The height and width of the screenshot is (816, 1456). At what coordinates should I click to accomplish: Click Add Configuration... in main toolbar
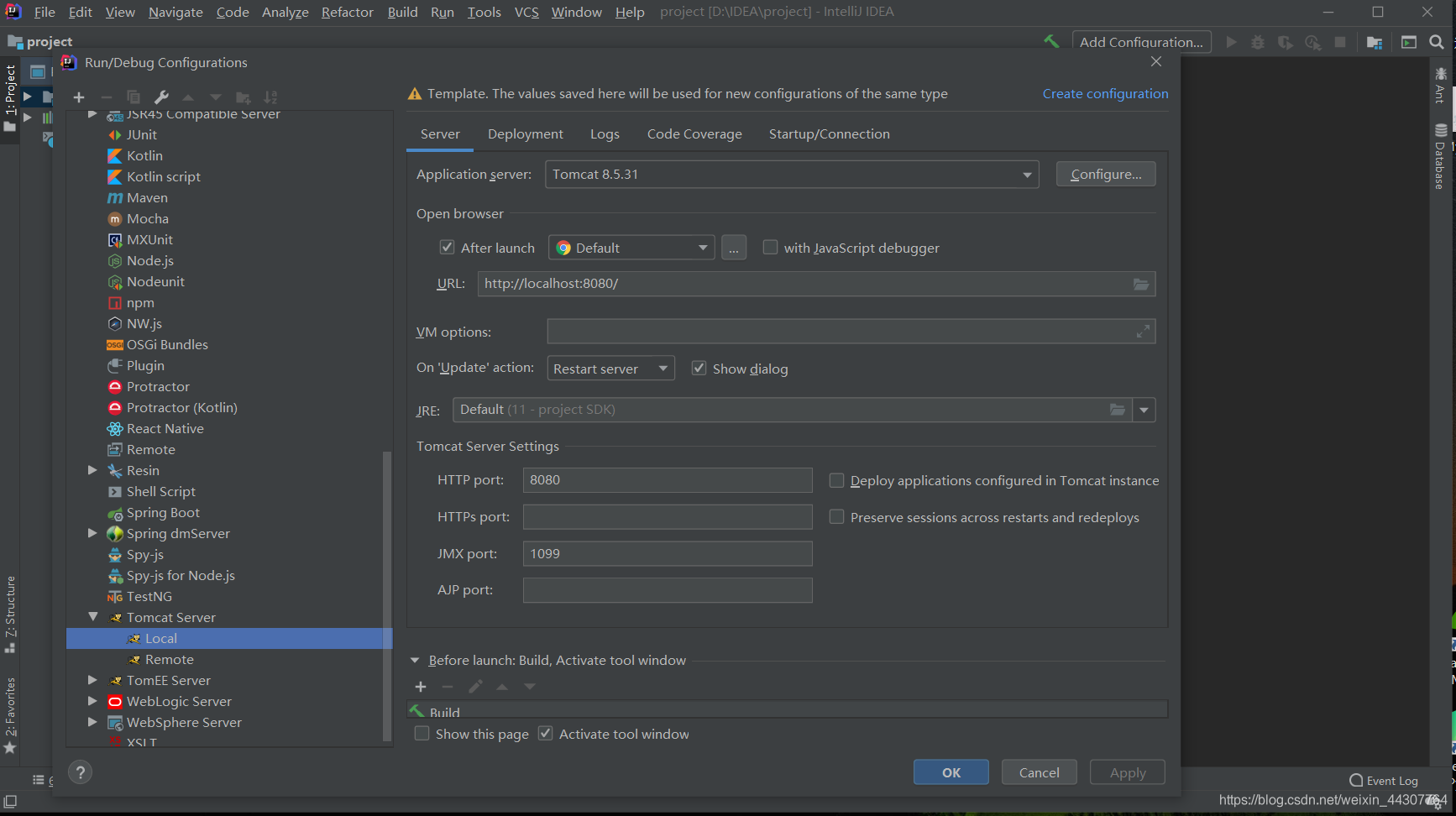(1142, 42)
